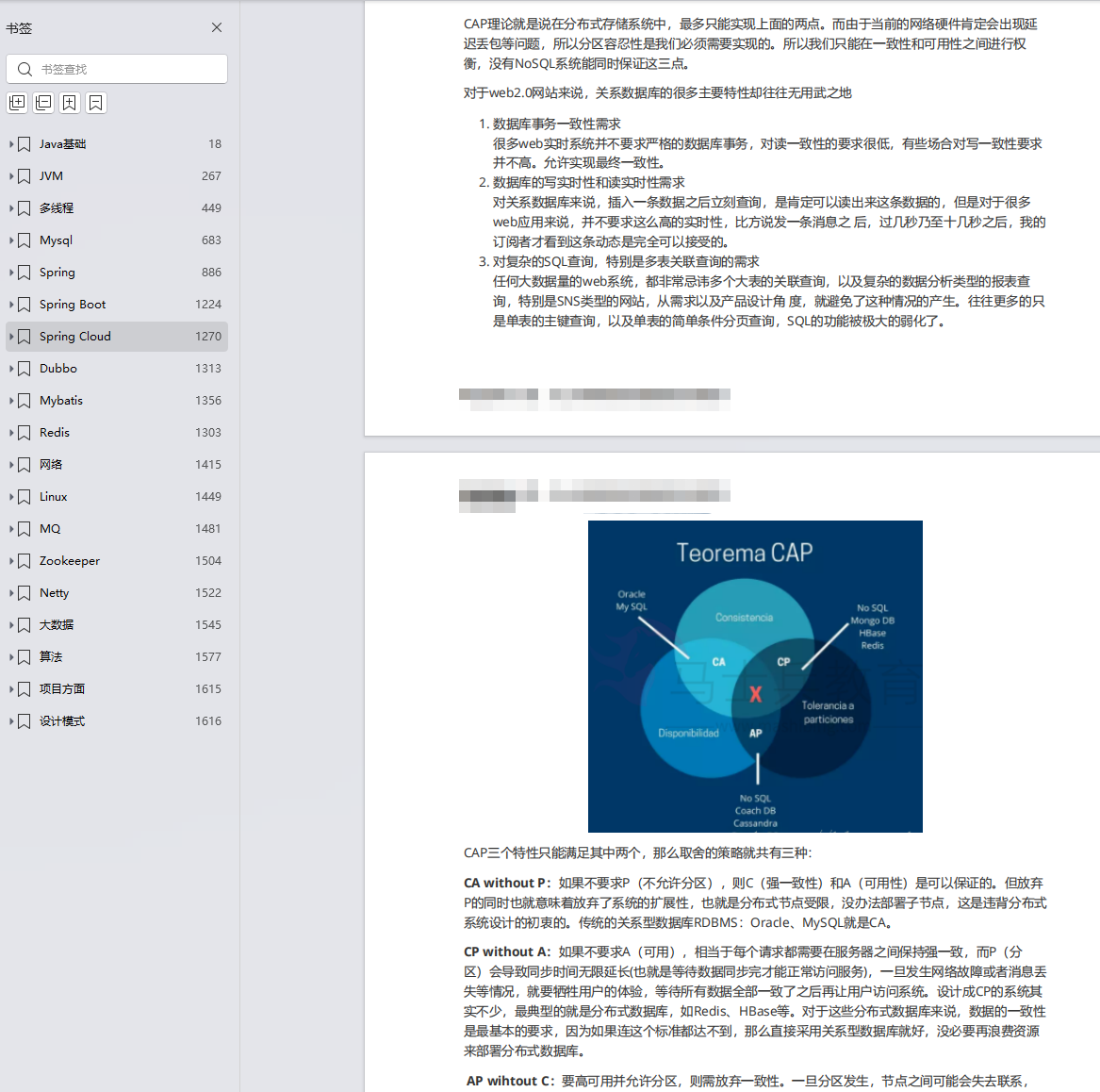Click the 书签查找 search field

[x=127, y=69]
